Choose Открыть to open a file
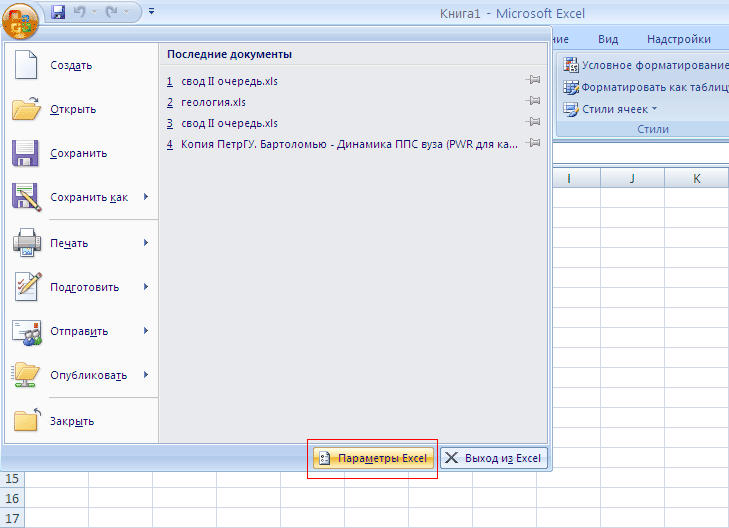The height and width of the screenshot is (528, 729). (x=81, y=109)
